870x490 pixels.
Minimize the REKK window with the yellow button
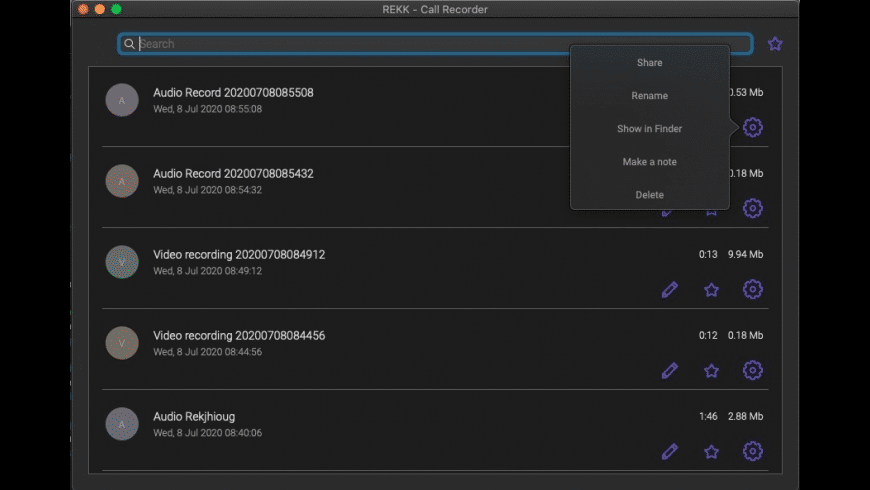point(100,9)
